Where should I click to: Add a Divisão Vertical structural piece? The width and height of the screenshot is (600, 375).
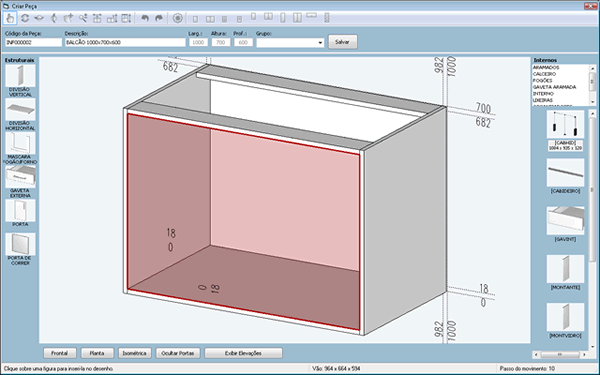[x=20, y=80]
